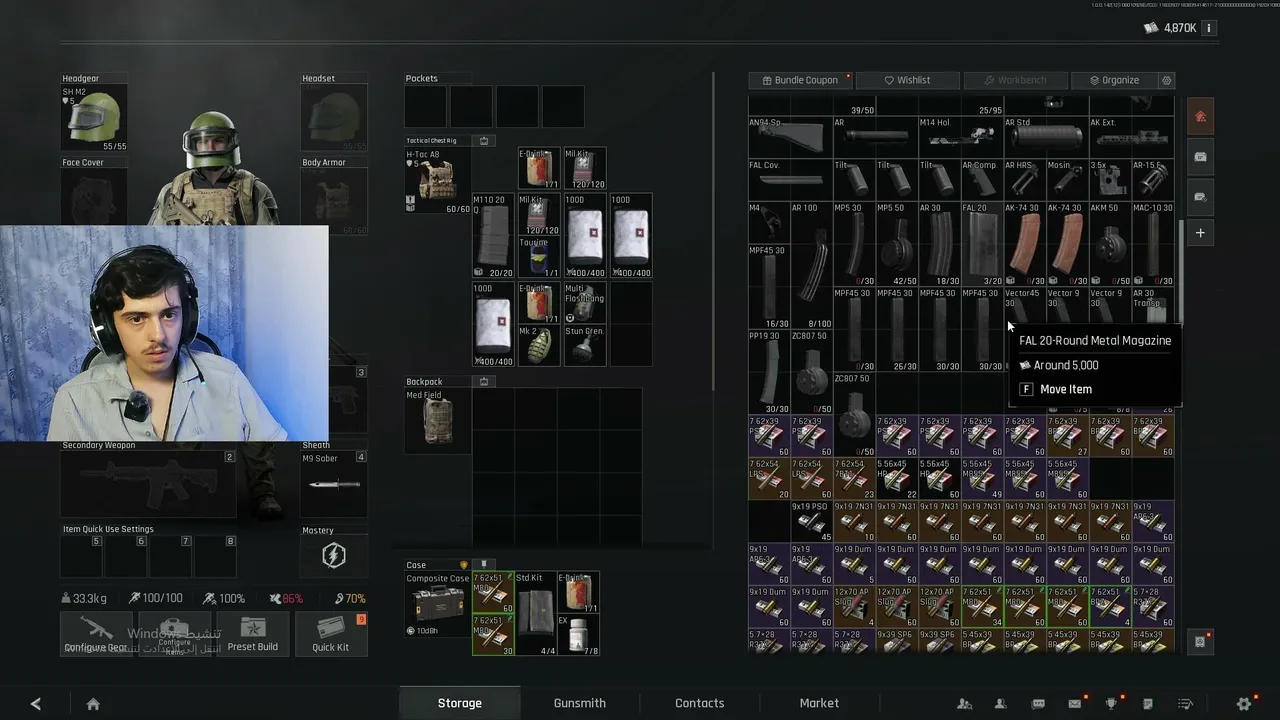Open the friends profile icon
The image size is (1280, 720).
click(1000, 704)
